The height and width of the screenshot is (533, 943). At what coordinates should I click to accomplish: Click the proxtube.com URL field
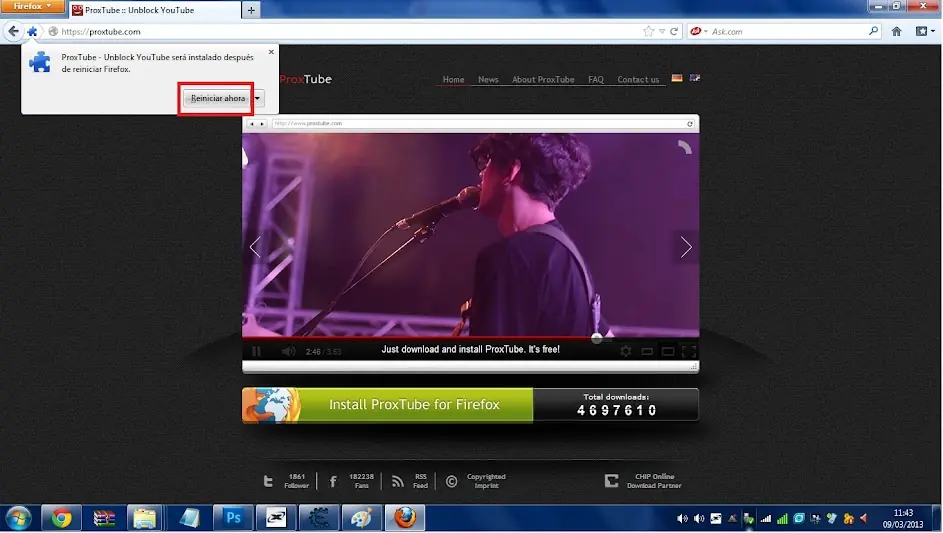pyautogui.click(x=349, y=31)
